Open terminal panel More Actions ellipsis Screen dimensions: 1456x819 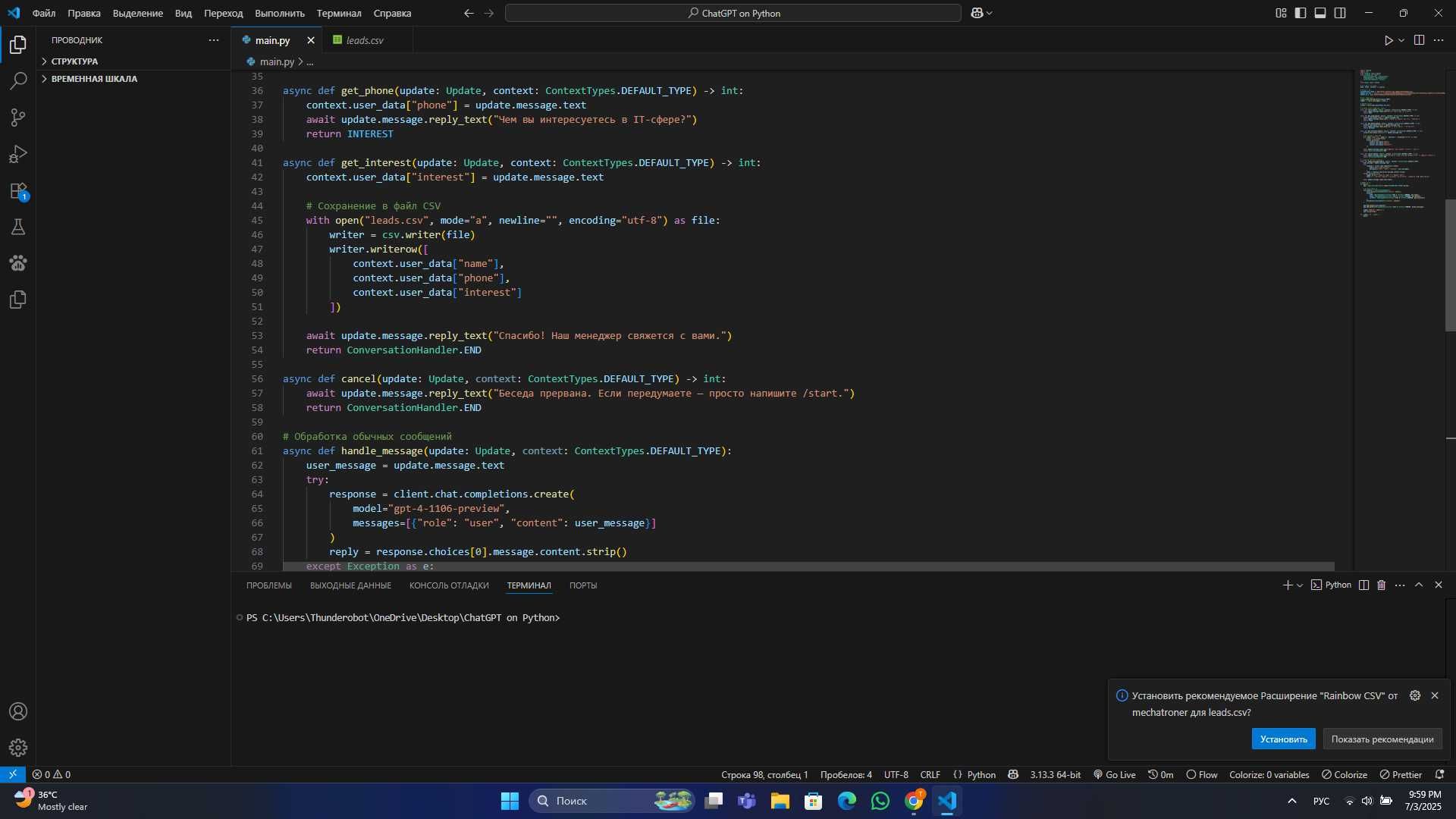click(1400, 585)
